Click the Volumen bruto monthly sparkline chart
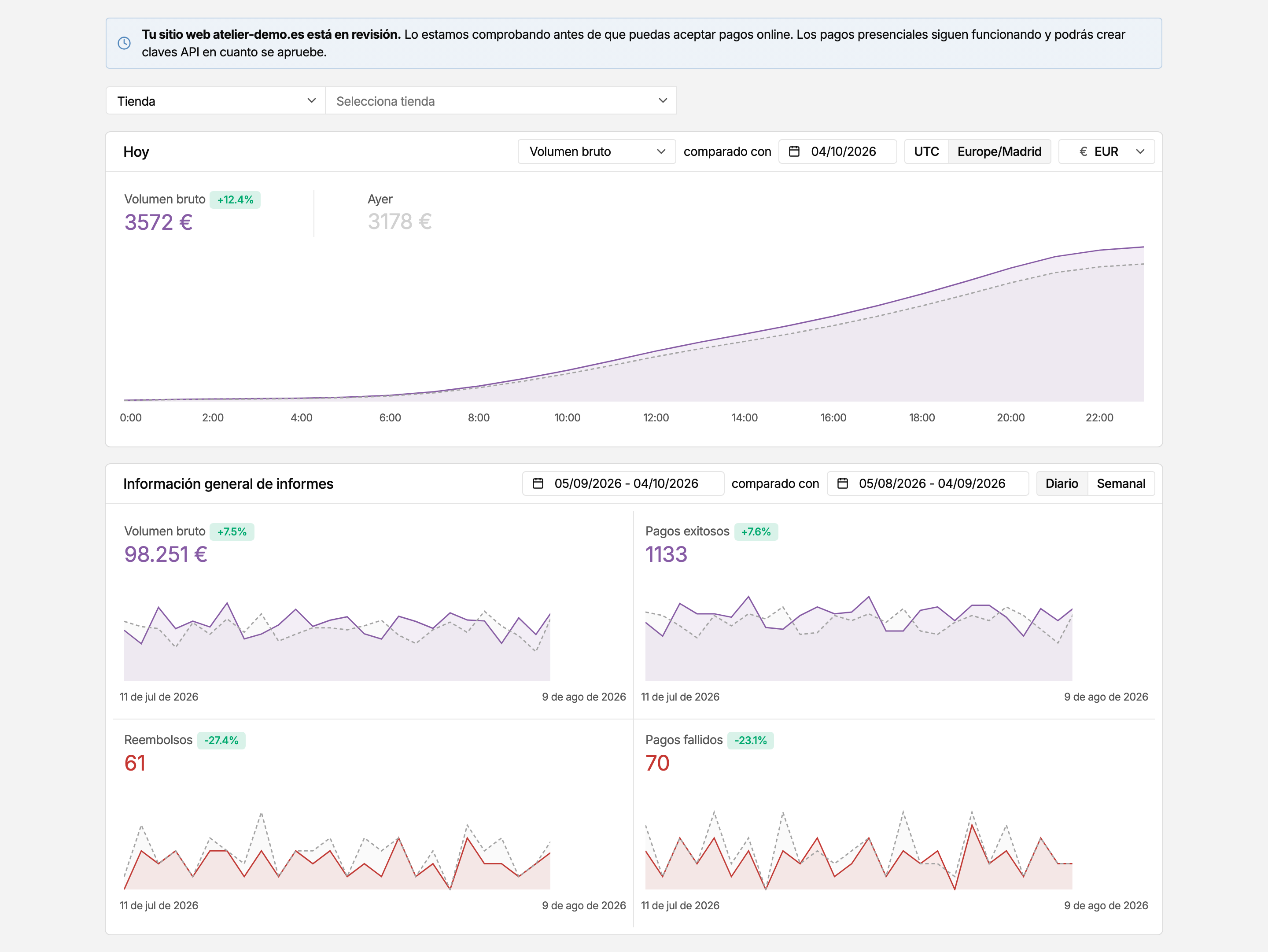Image resolution: width=1268 pixels, height=952 pixels. coord(337,641)
